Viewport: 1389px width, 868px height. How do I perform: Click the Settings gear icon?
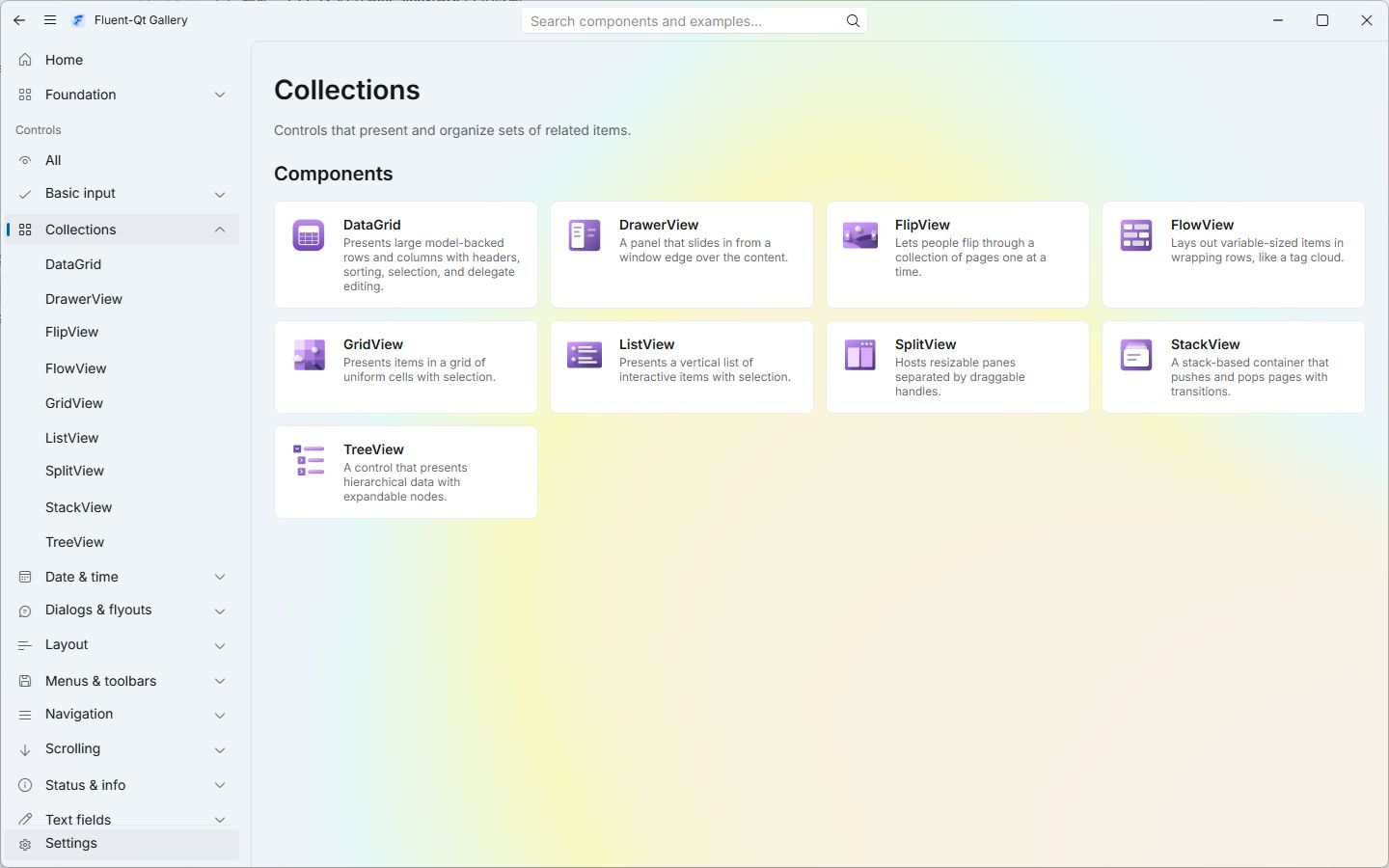point(25,844)
